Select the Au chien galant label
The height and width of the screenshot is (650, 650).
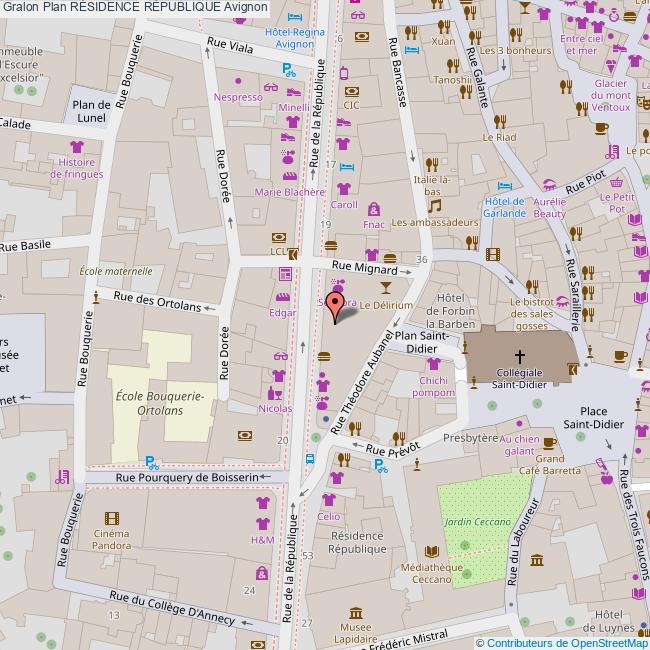tap(519, 445)
